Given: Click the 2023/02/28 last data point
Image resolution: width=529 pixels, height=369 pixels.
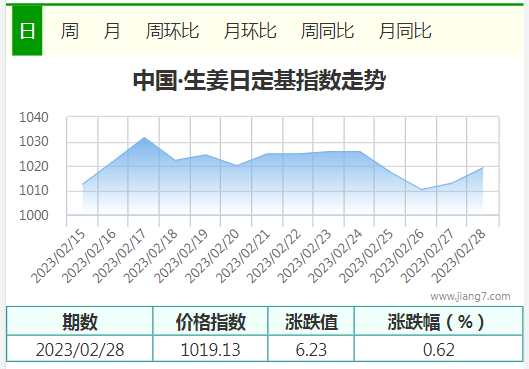Looking at the screenshot, I should [483, 167].
